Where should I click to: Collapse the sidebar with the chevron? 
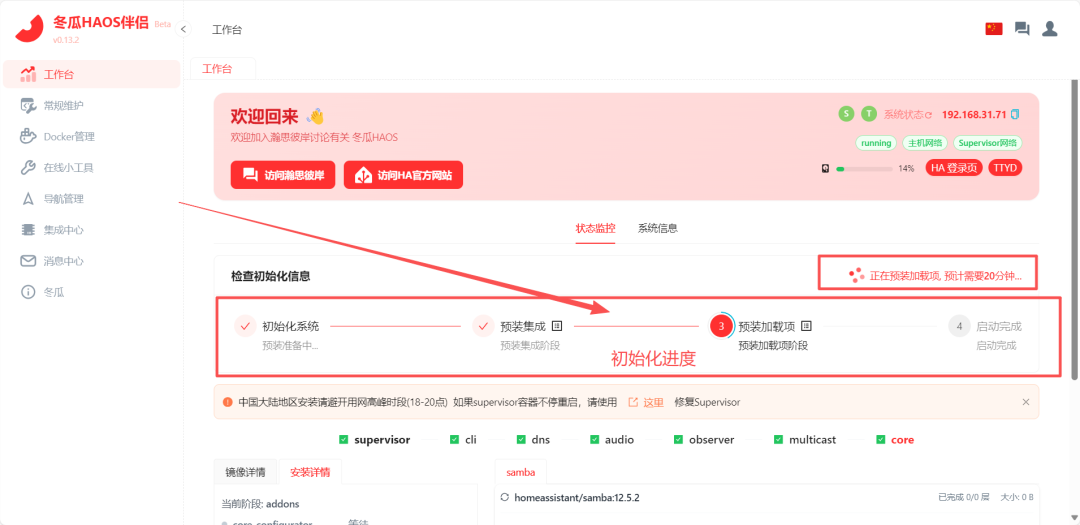point(183,29)
